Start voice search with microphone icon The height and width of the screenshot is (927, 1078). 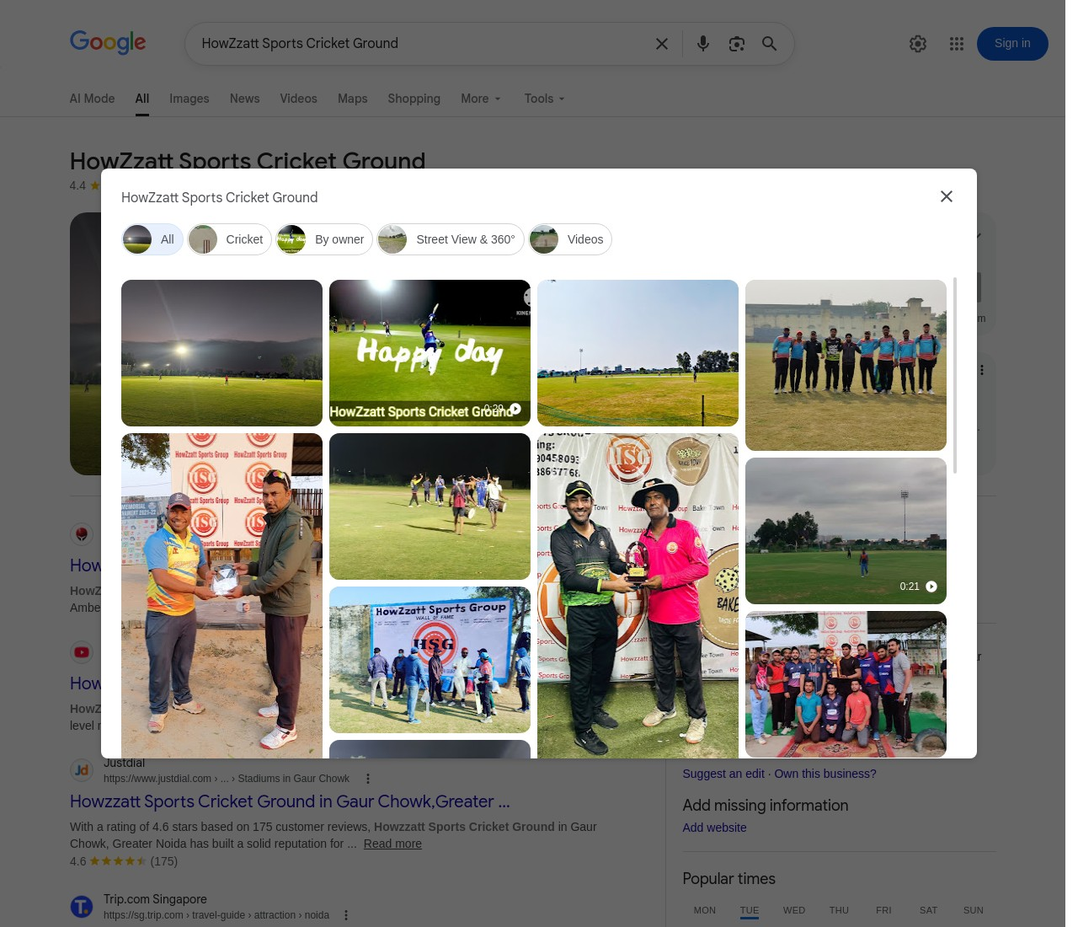(x=703, y=44)
